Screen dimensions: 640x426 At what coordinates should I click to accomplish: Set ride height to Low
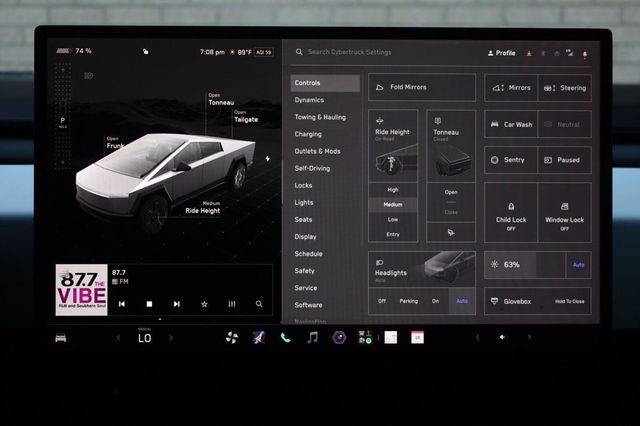[393, 220]
